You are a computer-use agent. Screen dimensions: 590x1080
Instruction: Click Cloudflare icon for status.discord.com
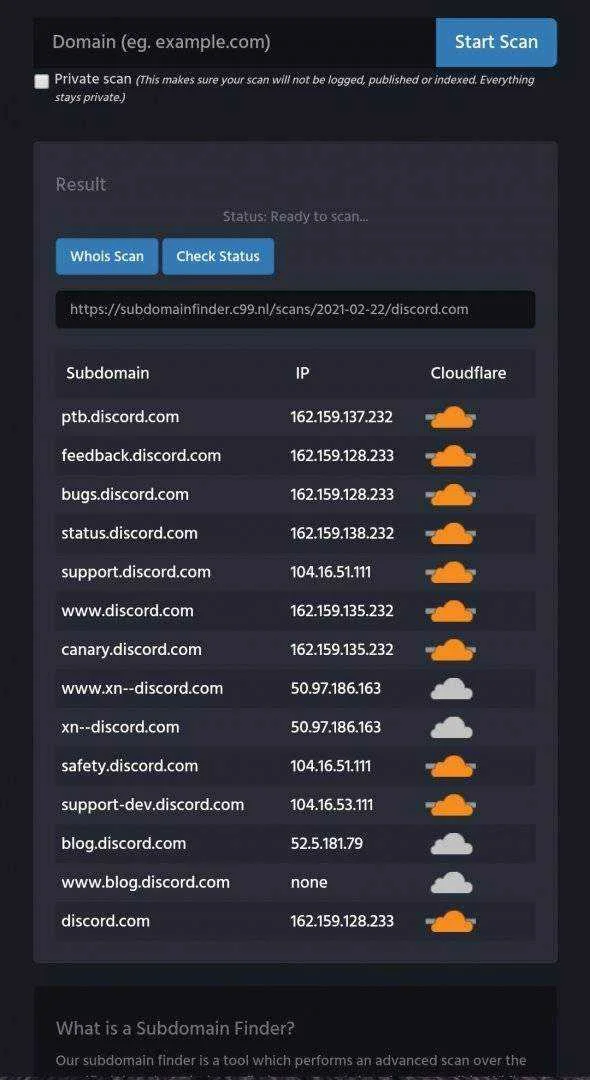452,533
